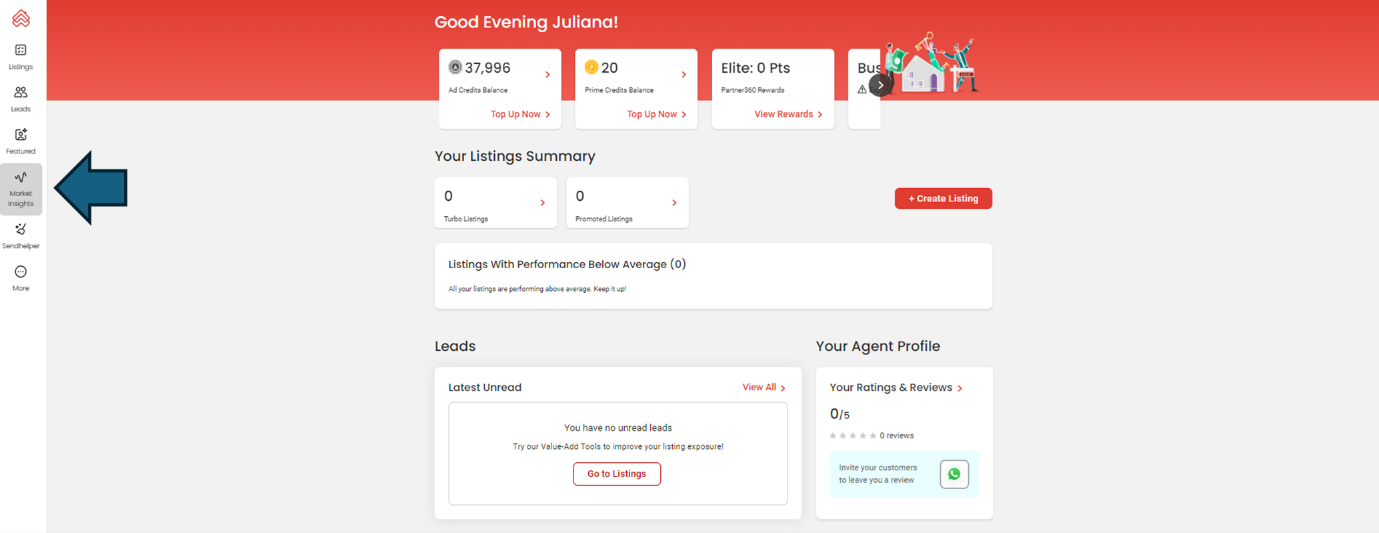Screen dimensions: 1379x533
Task: Open the Turbo Listings card
Action: [x=497, y=202]
